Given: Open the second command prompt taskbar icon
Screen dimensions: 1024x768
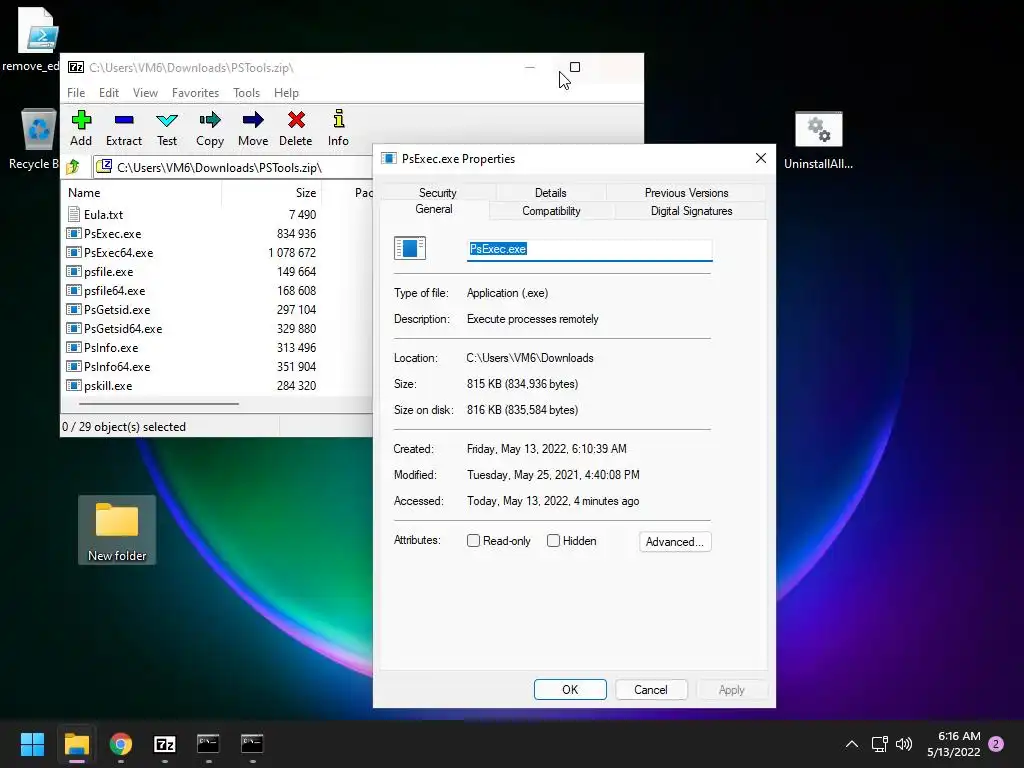Looking at the screenshot, I should pyautogui.click(x=252, y=743).
